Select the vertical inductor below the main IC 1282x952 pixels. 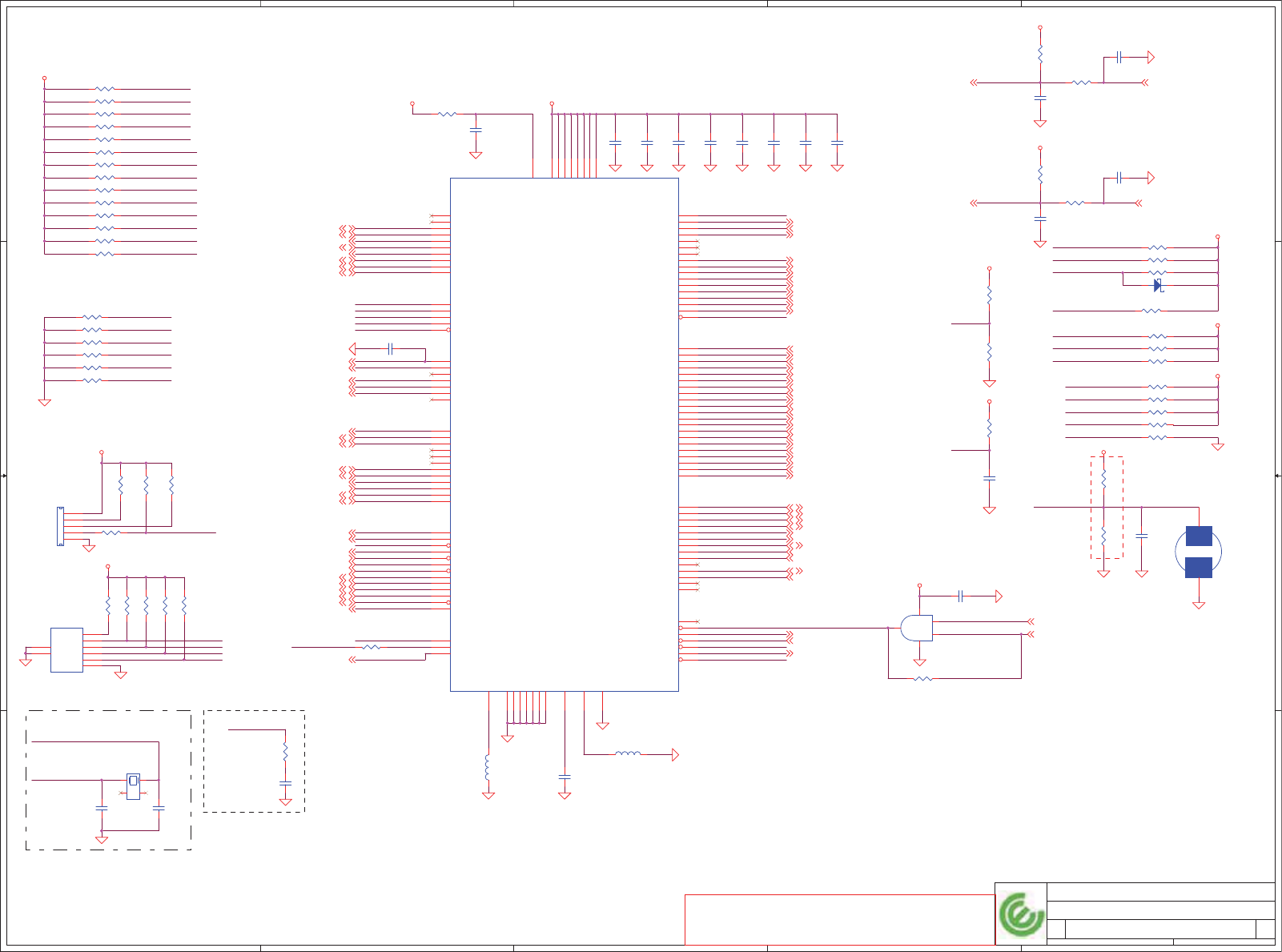tap(488, 768)
